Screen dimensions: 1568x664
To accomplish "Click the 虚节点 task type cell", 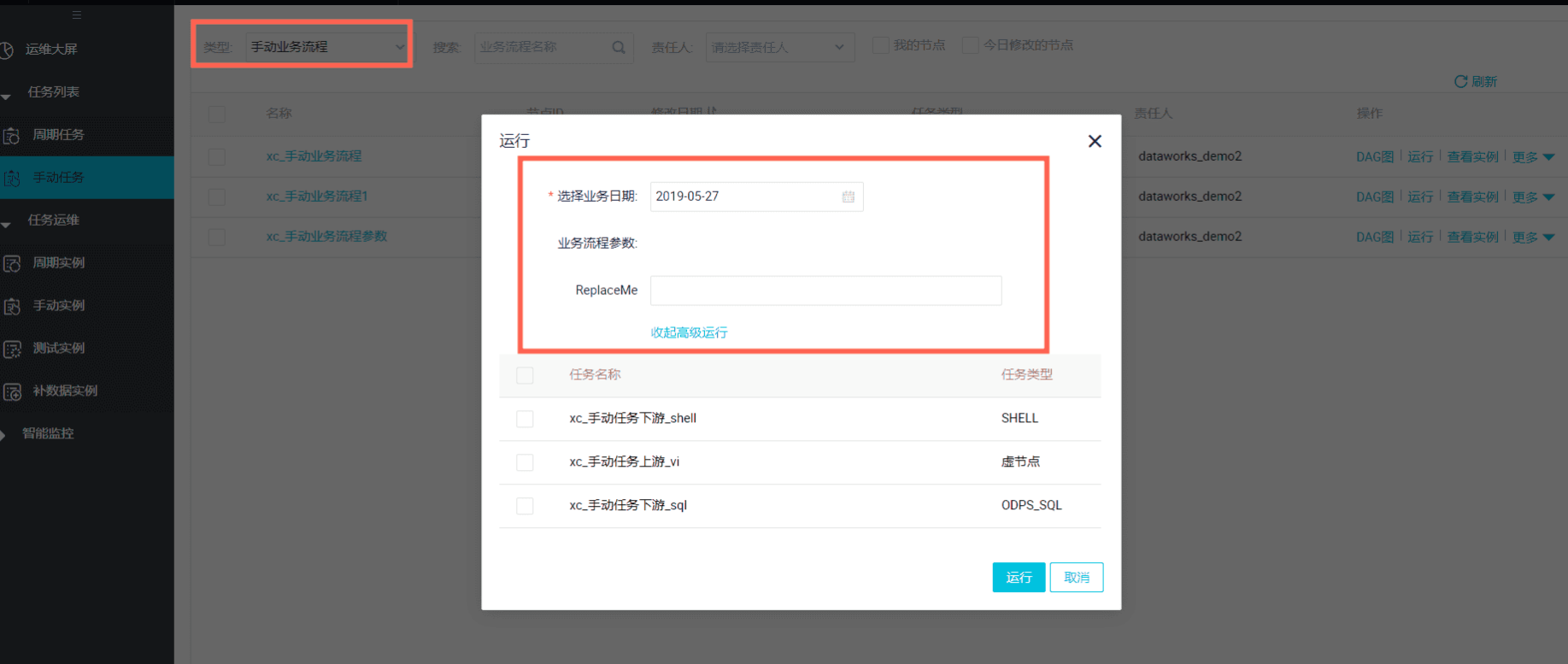I will click(x=1020, y=461).
